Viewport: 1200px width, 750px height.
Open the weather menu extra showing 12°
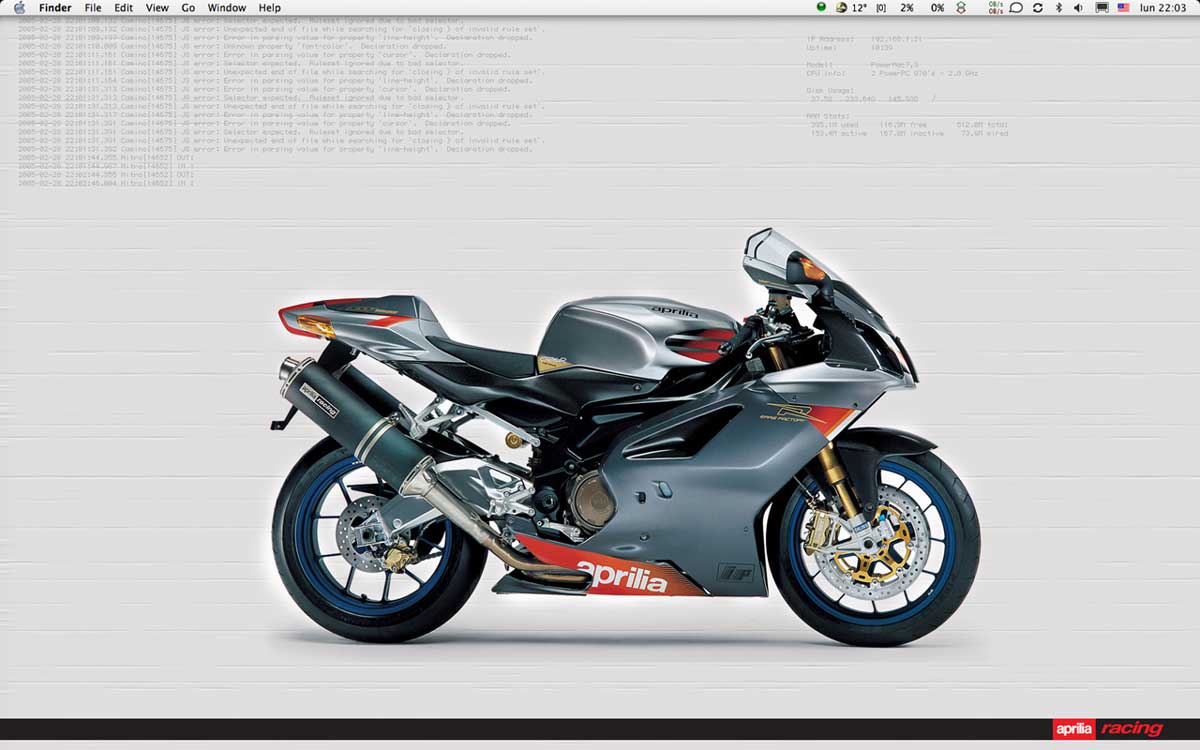click(851, 7)
